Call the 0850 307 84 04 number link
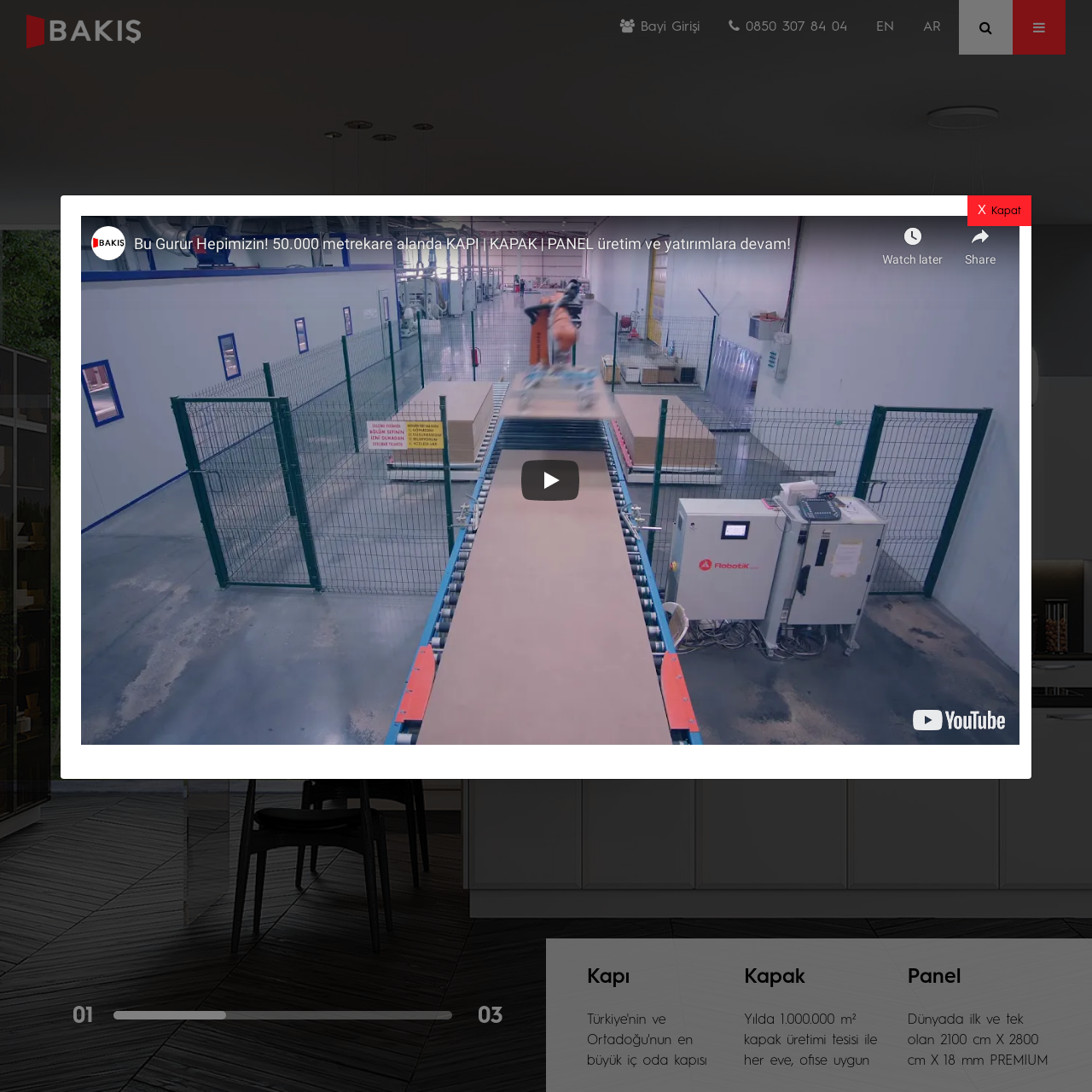Screen dimensions: 1092x1092 pos(796,26)
